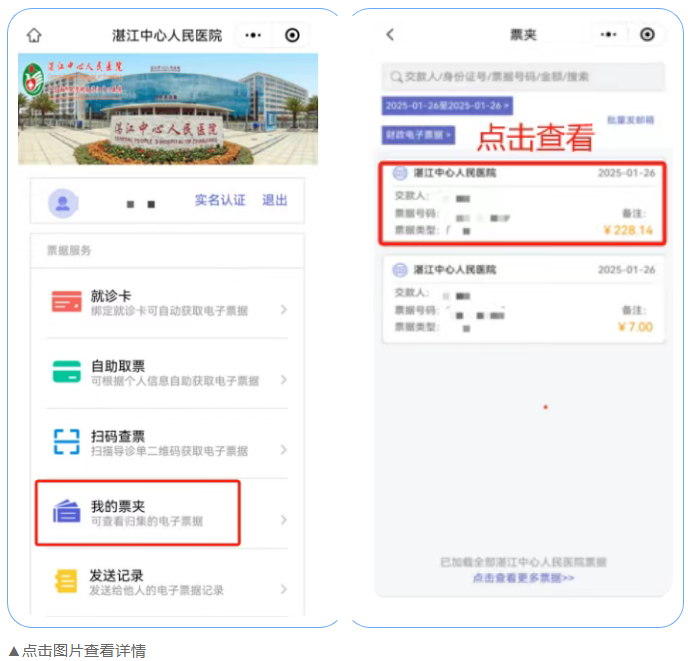Image resolution: width=688 pixels, height=661 pixels.
Task: Expand the 我的票夹 row chevron
Action: tap(283, 520)
